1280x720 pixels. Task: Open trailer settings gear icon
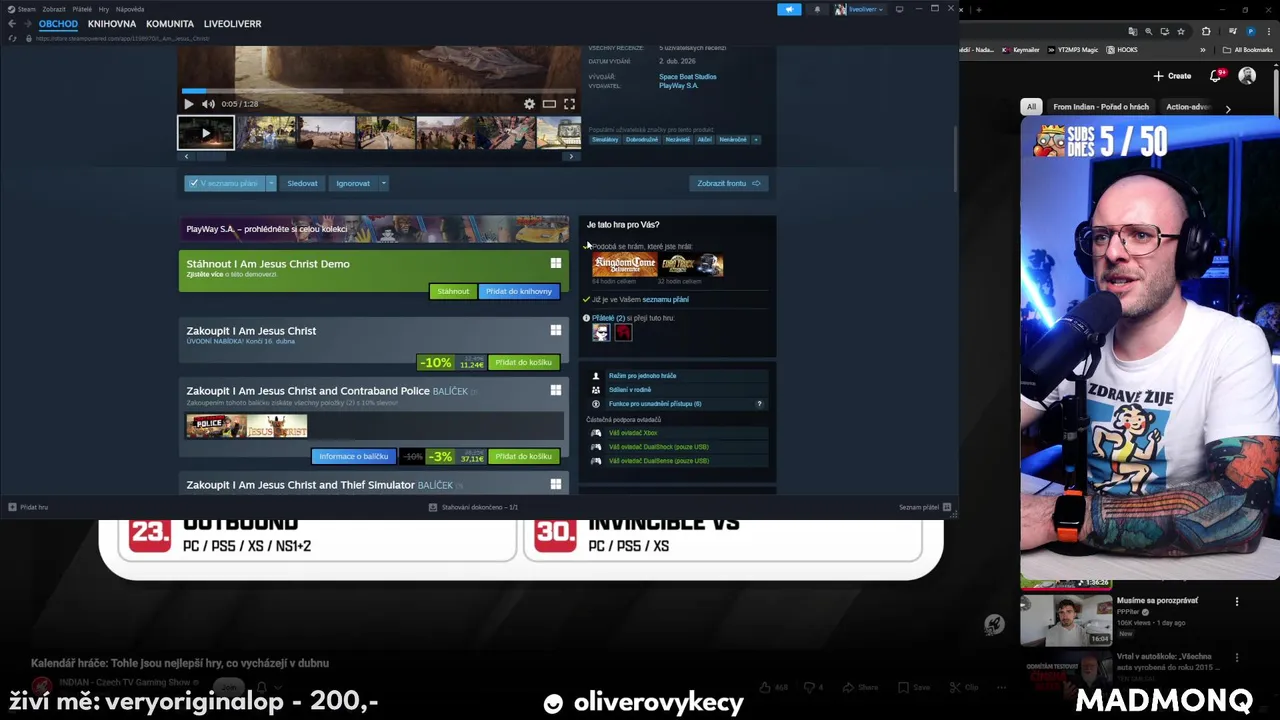[x=529, y=104]
